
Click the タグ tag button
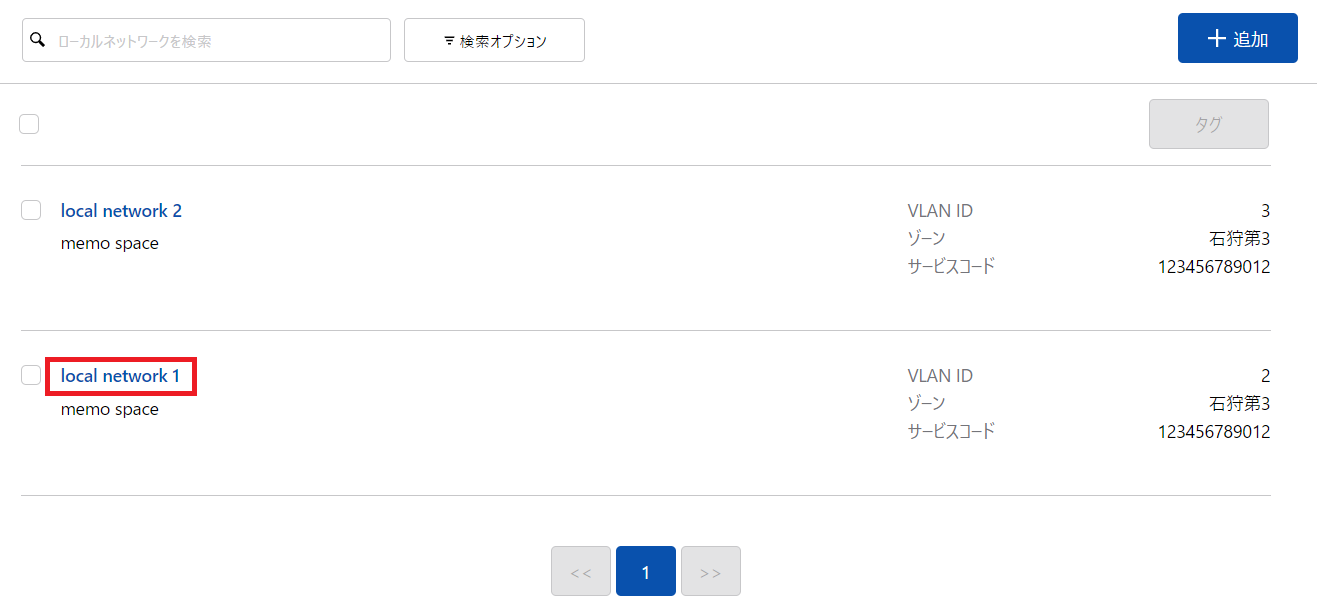pos(1209,124)
